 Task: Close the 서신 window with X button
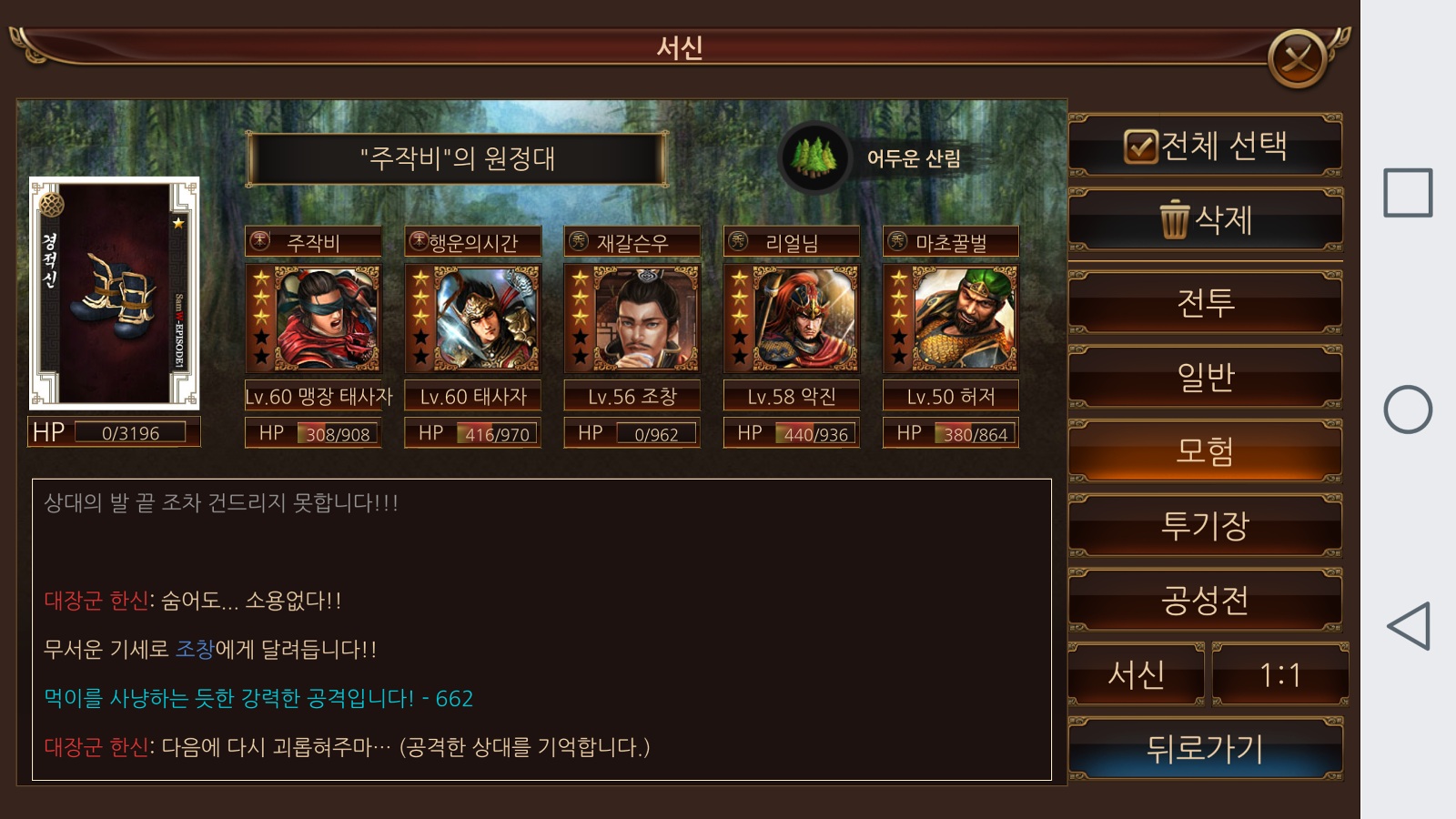point(1297,60)
